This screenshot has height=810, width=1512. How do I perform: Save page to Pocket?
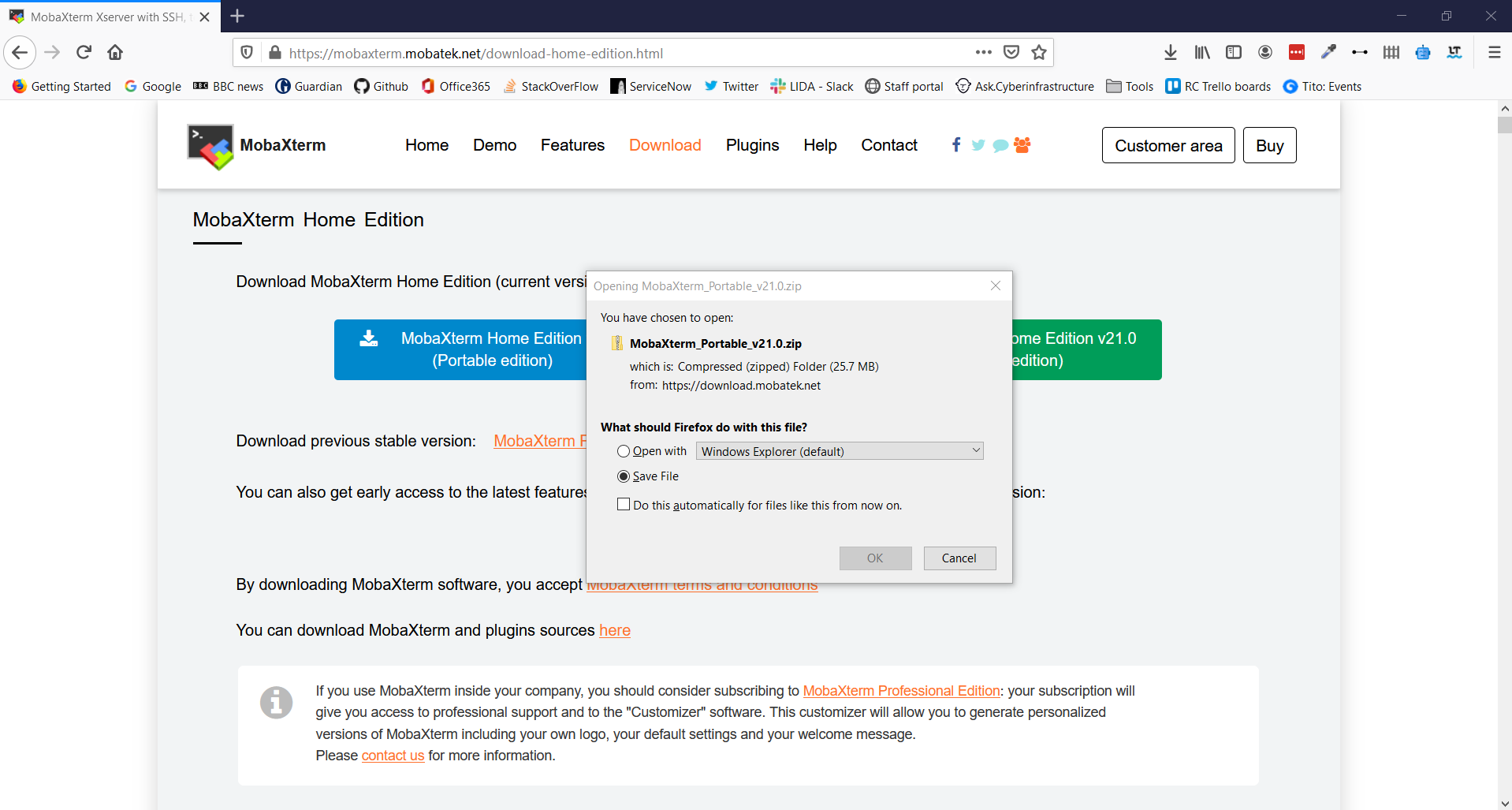pos(1011,52)
